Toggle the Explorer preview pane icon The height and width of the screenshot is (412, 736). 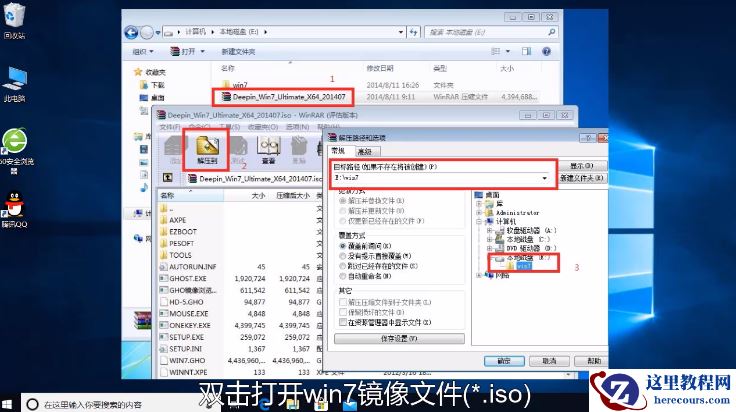coord(526,51)
